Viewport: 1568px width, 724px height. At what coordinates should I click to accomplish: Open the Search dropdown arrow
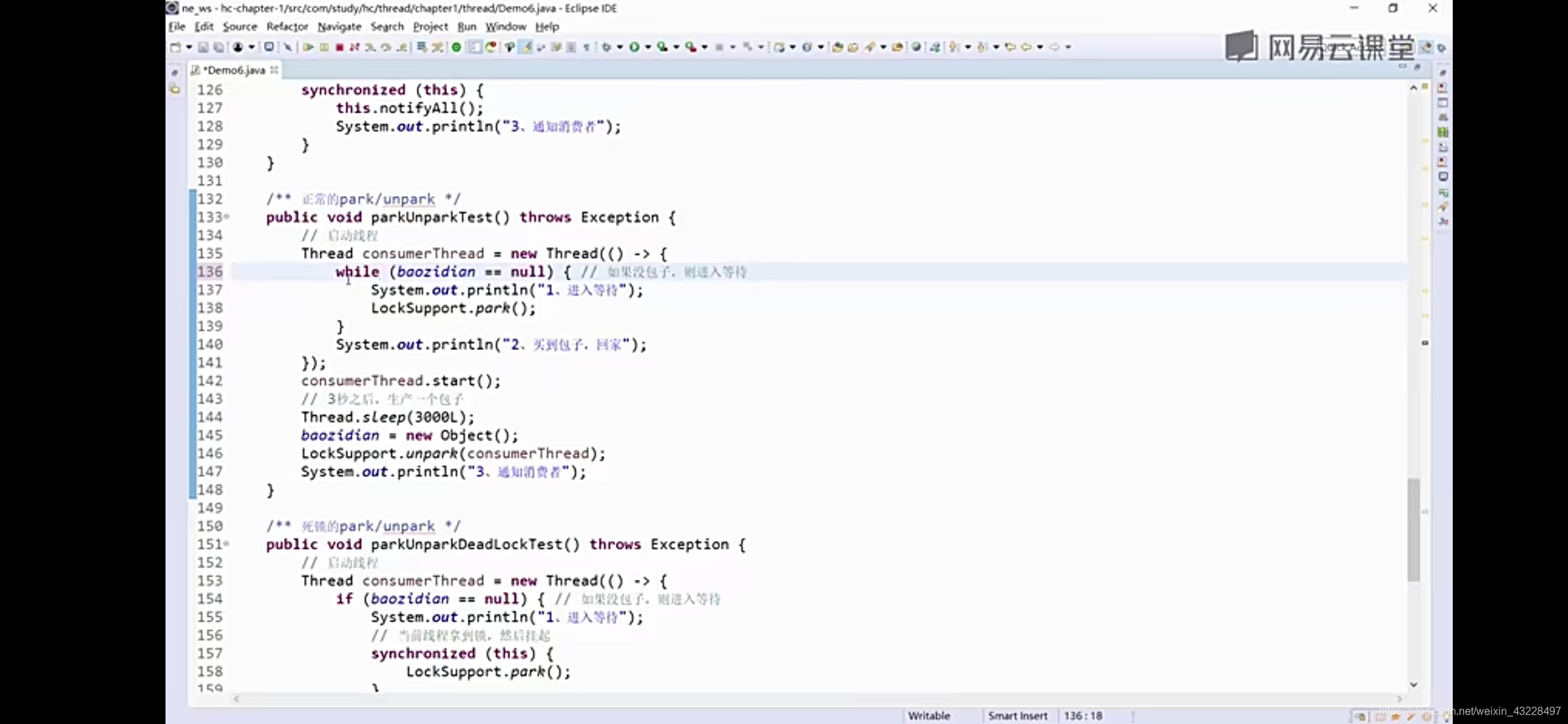click(883, 47)
